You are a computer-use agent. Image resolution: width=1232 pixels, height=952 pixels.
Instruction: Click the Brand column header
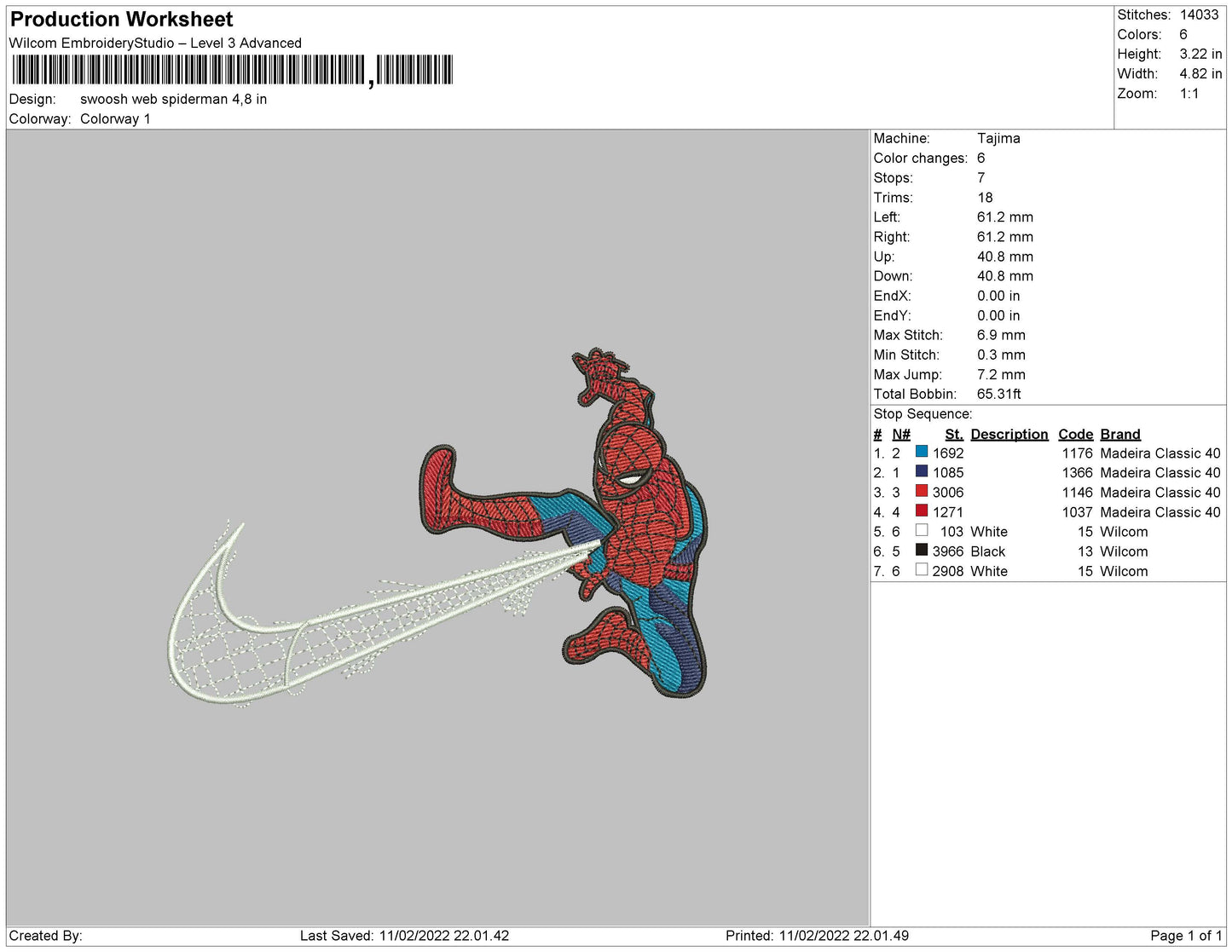tap(1119, 434)
